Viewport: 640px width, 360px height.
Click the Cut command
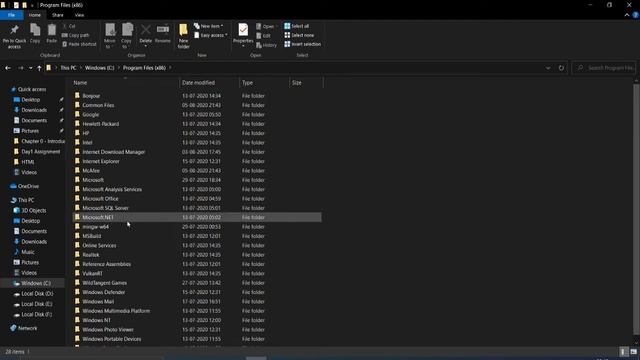pyautogui.click(x=69, y=26)
